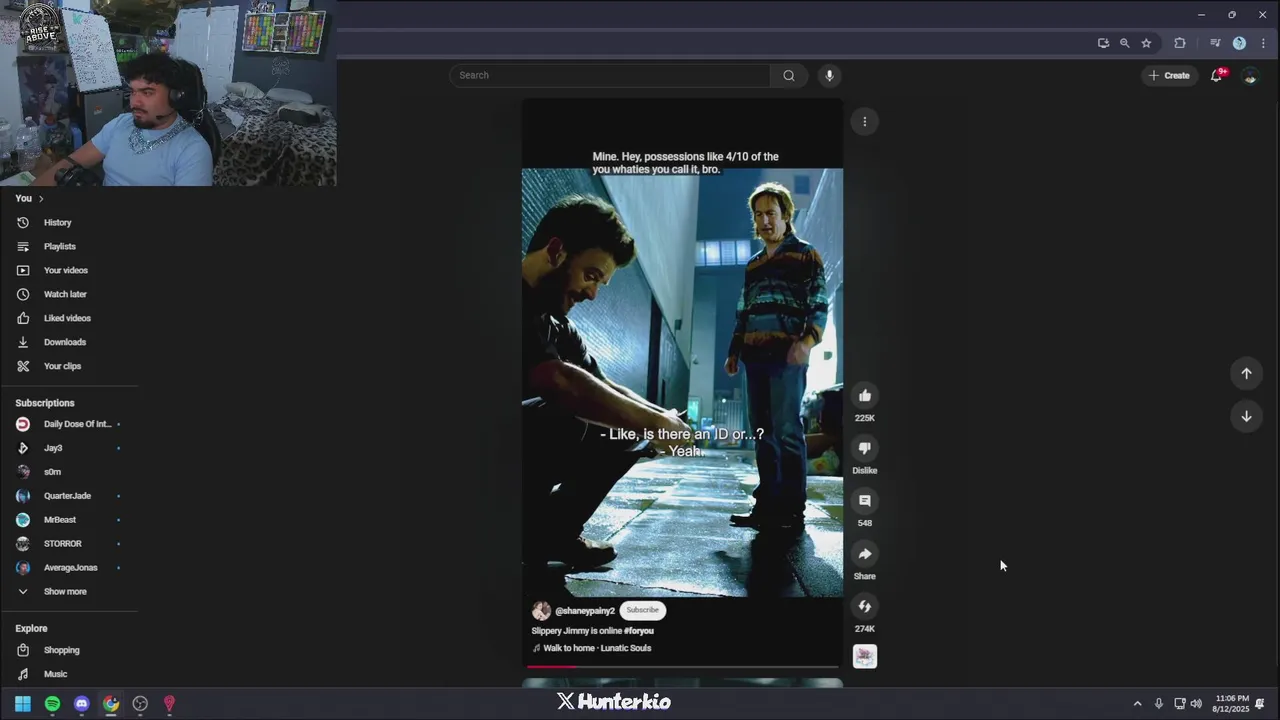
Task: Open Discord from the taskbar
Action: pos(82,704)
